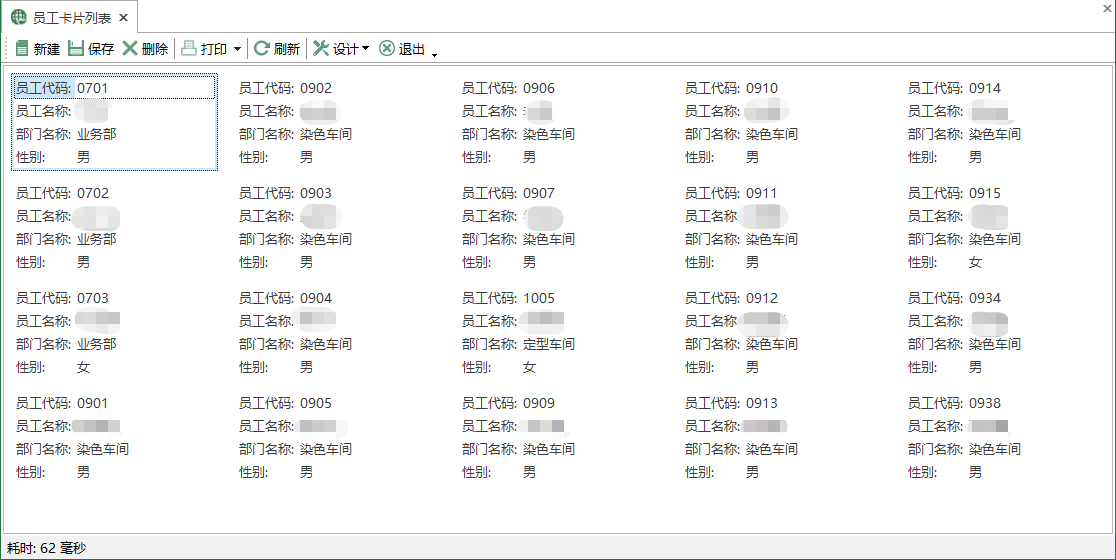Screen dimensions: 1116x560
Task: Click the 新建 (New) toolbar icon
Action: pyautogui.click(x=22, y=48)
